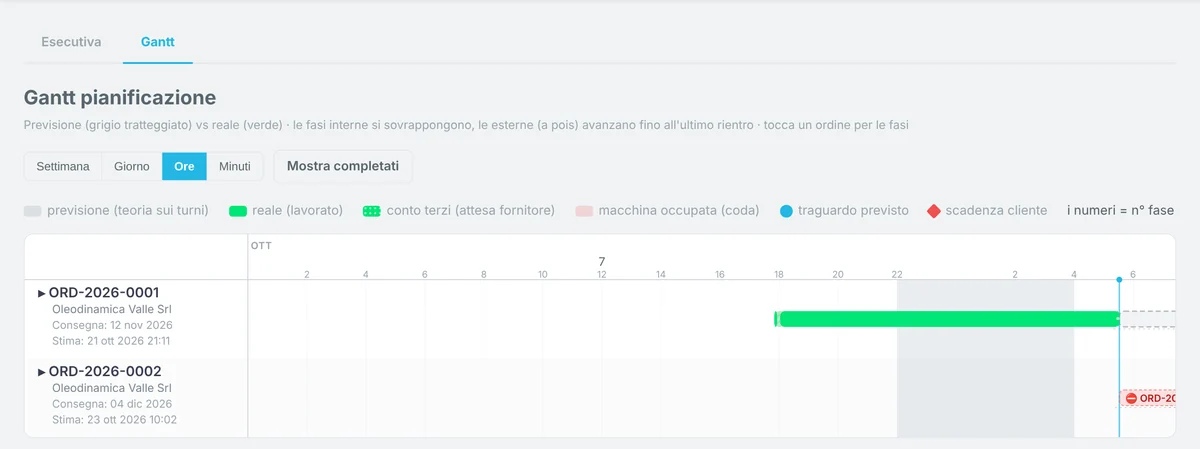Click the green reale bar of ORD-2026-0001
Screen dimensions: 1200x449
(x=947, y=319)
